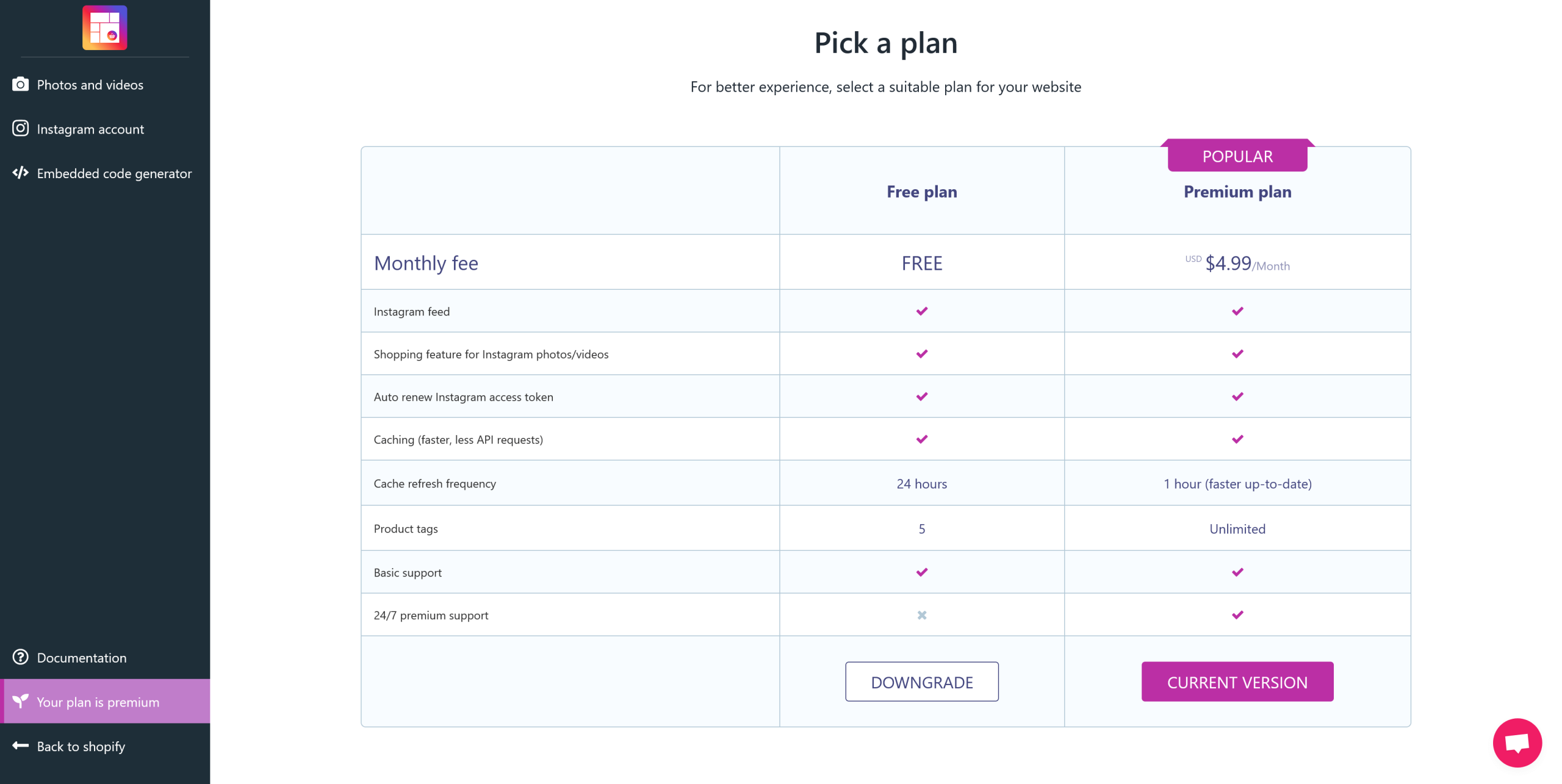Click the question mark Documentation icon
Screen dimensions: 1562x784
(x=20, y=657)
